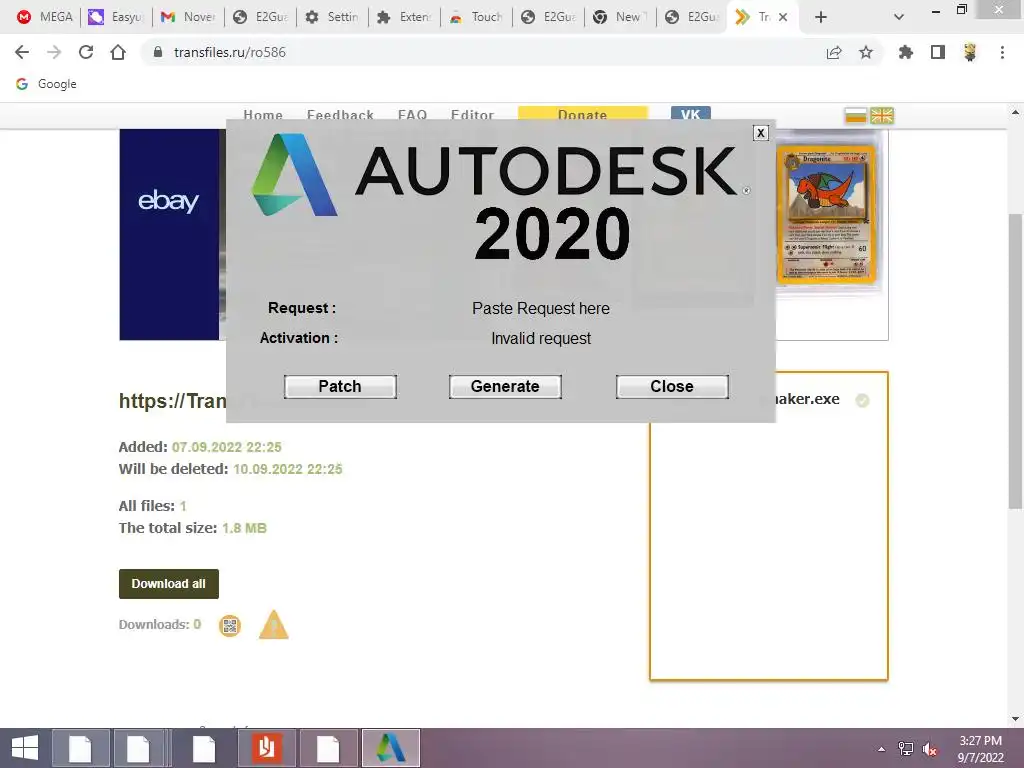Open the Google bookmark in bookmarks bar

coord(46,84)
